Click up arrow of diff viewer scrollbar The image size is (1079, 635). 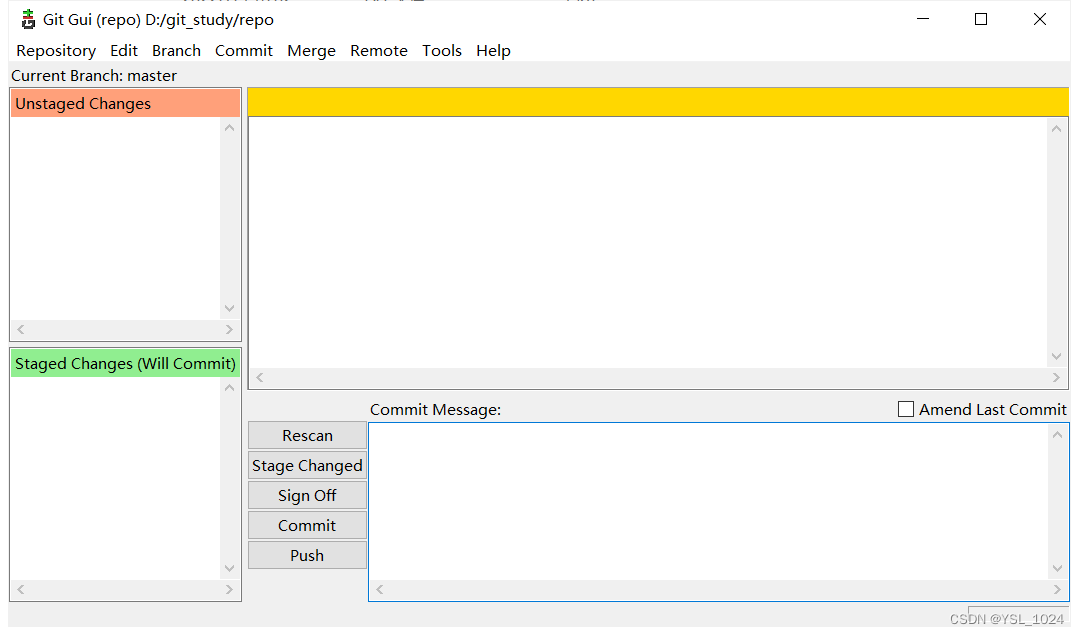1056,129
